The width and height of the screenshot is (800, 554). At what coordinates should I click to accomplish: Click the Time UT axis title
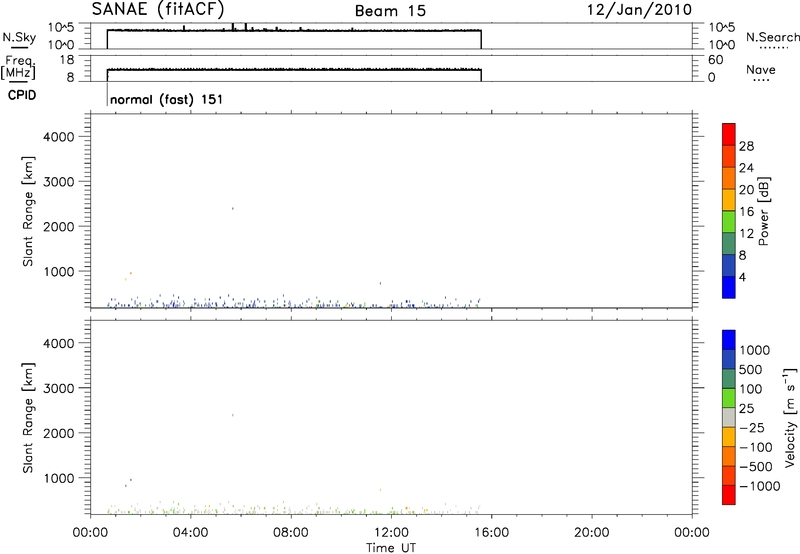pos(391,548)
